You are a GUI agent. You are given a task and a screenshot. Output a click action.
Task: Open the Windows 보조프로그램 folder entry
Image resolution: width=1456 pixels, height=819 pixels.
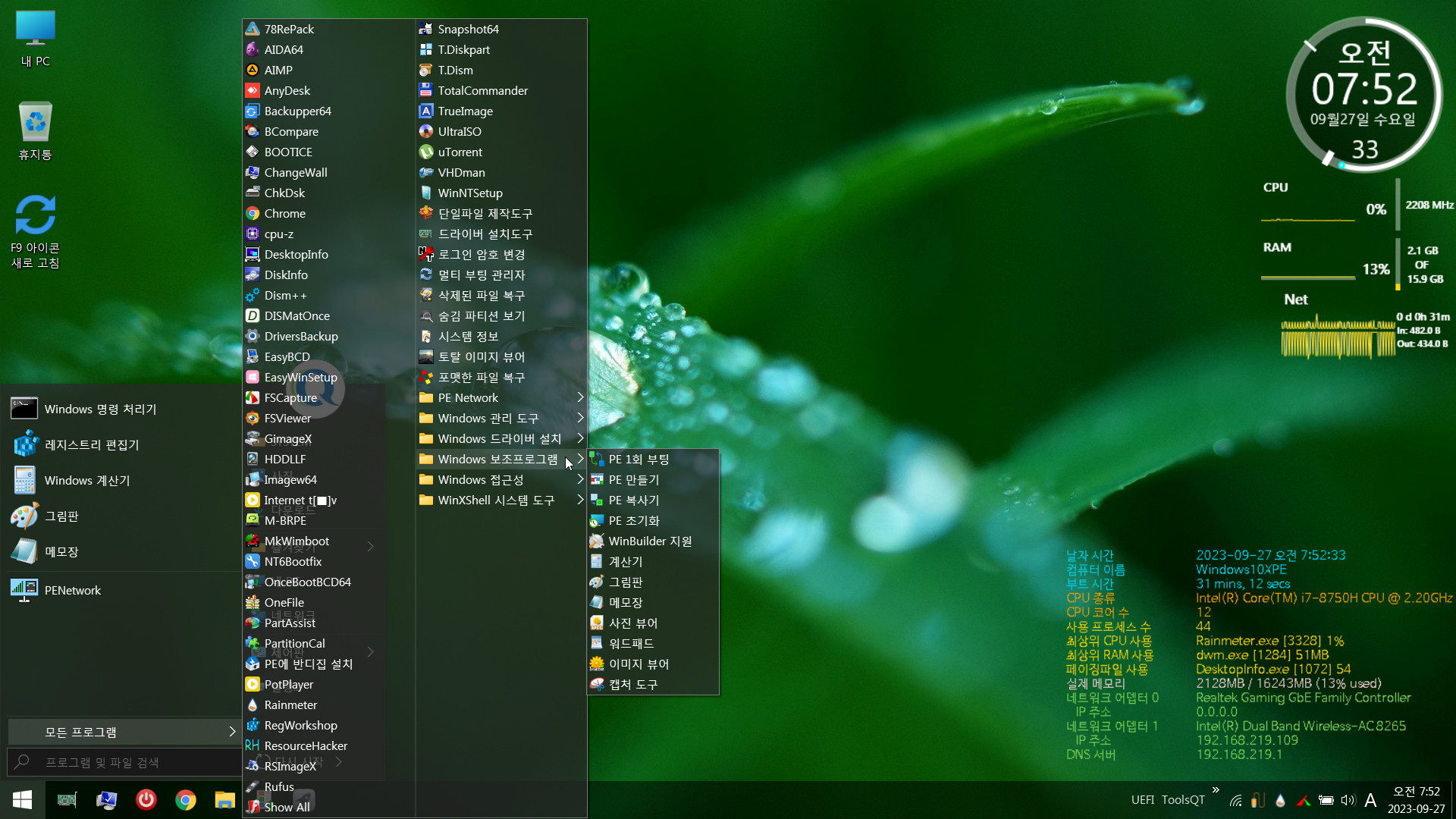click(x=501, y=459)
